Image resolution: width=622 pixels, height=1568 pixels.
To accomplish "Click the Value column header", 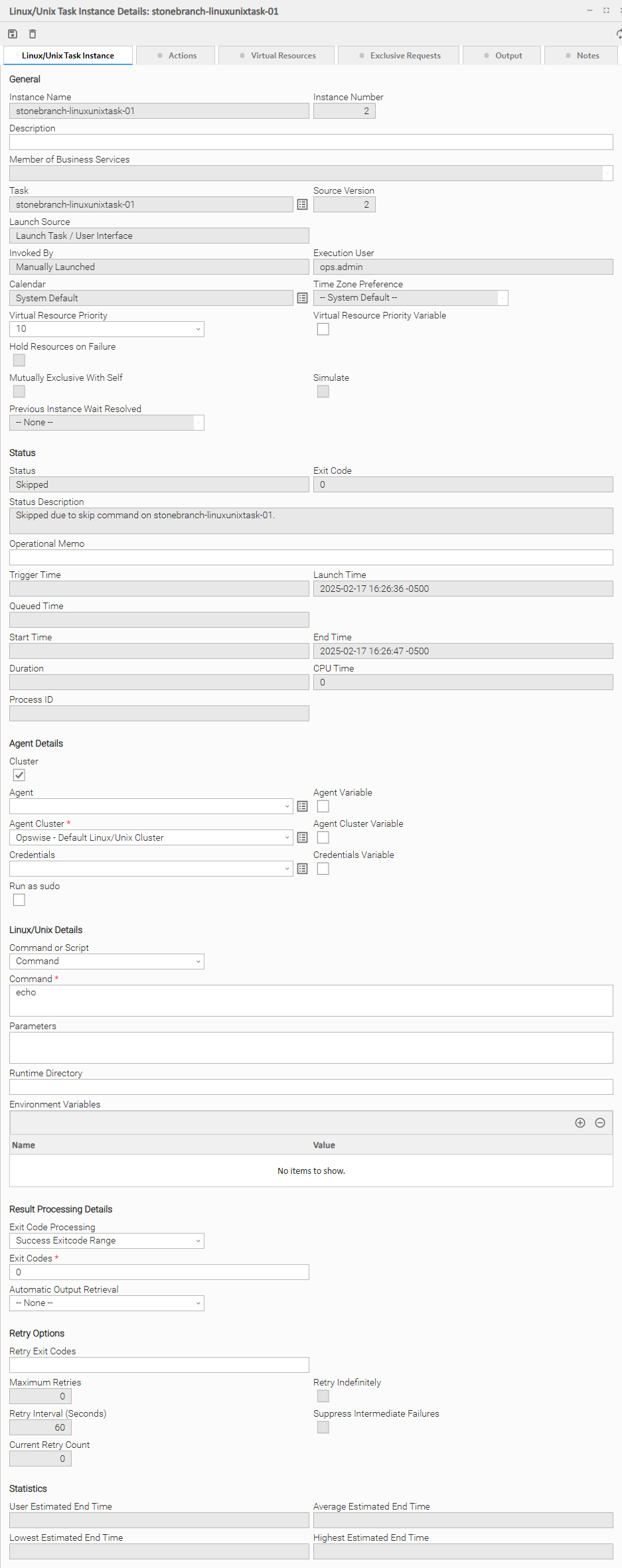I will pos(324,1145).
